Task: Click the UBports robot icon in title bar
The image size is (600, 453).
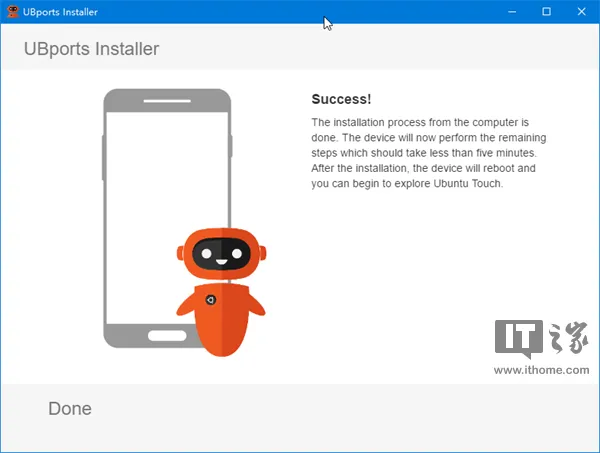Action: [x=13, y=11]
